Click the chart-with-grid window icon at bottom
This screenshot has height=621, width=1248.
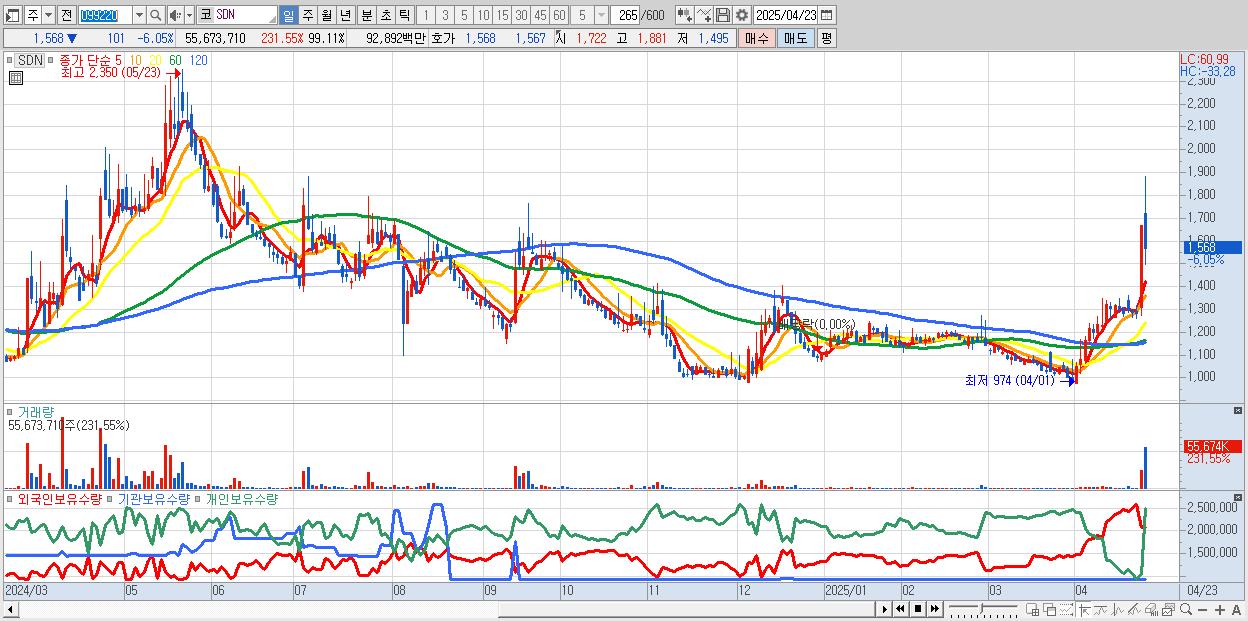click(x=1033, y=609)
